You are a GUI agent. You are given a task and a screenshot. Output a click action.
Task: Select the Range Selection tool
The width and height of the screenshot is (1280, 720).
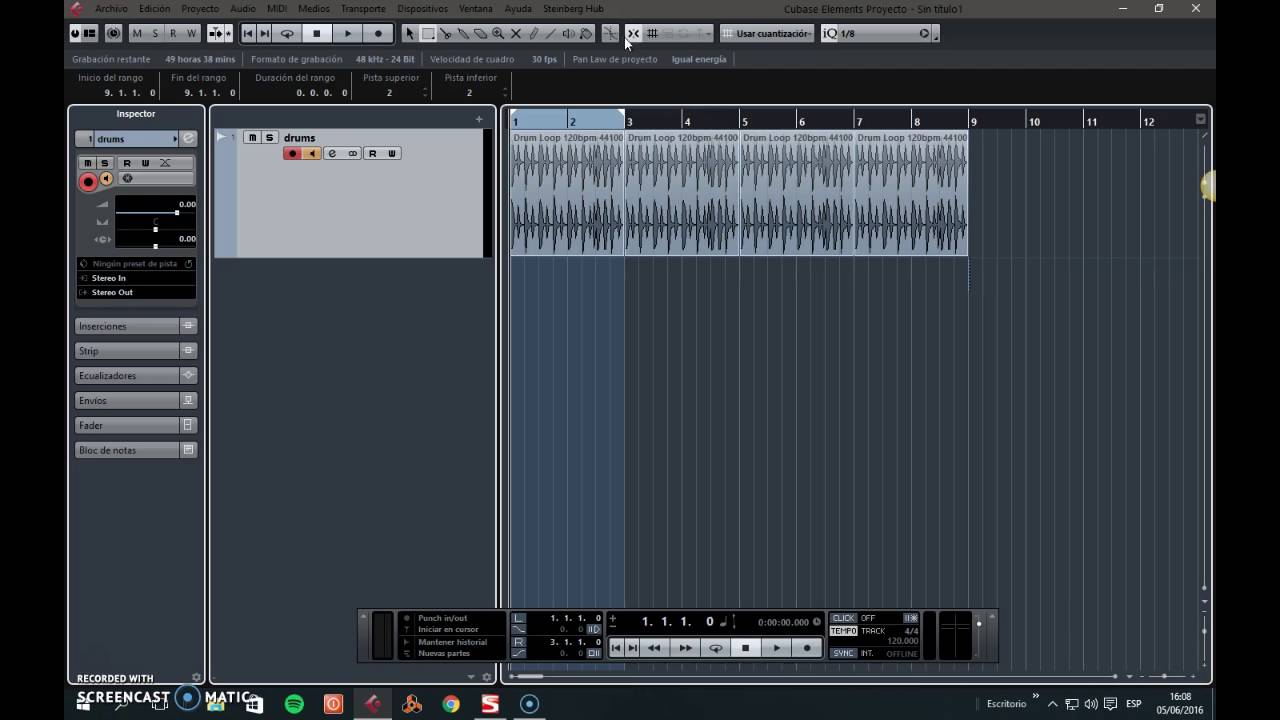[x=427, y=33]
